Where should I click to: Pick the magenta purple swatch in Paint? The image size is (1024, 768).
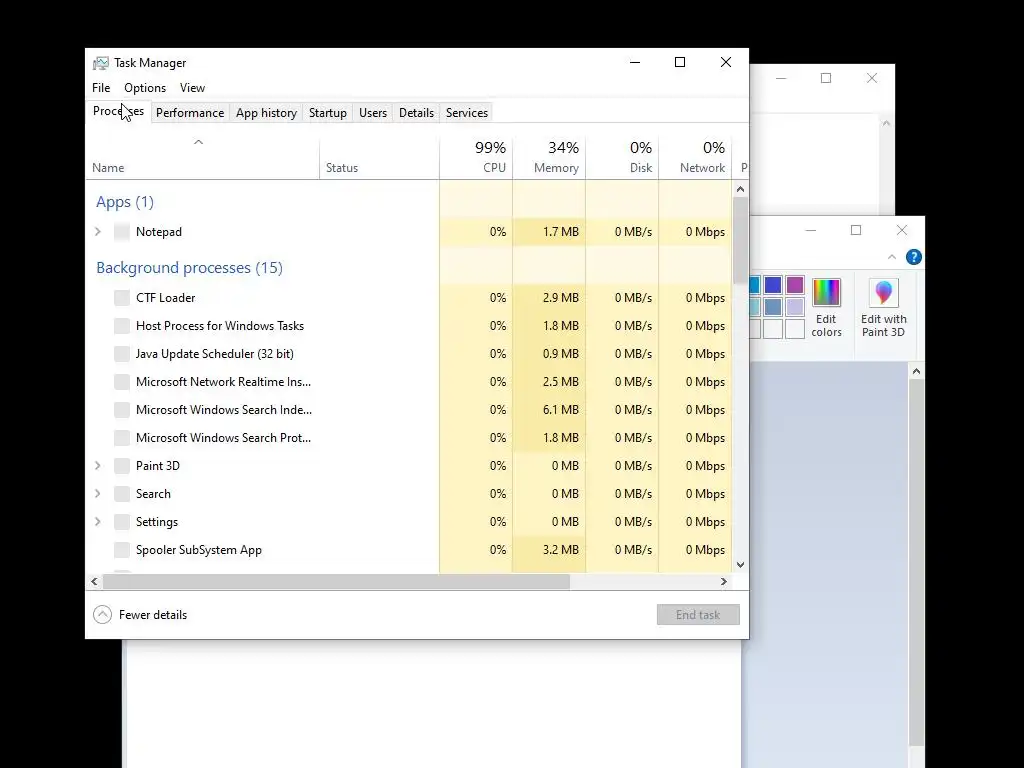click(795, 285)
